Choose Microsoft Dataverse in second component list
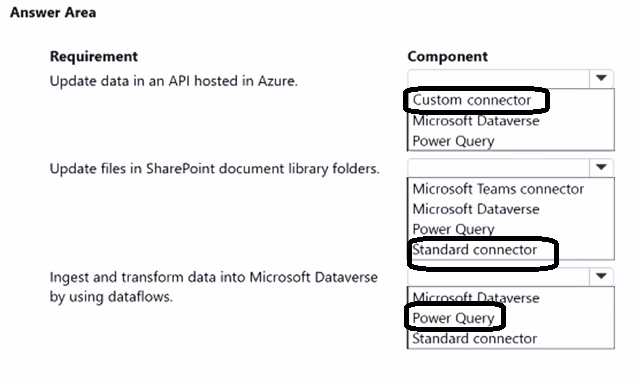 point(476,209)
